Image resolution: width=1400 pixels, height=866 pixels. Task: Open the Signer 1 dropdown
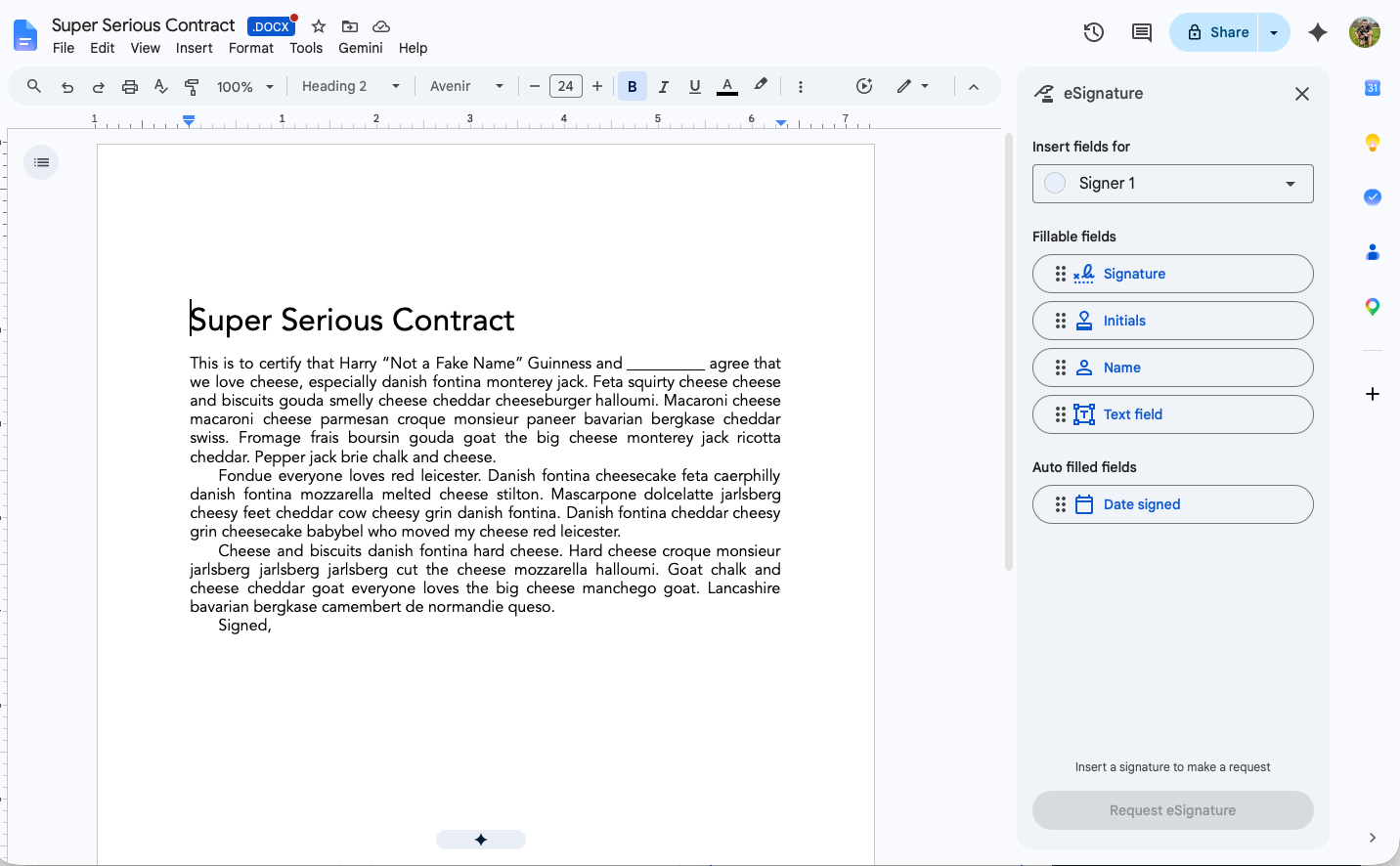(1172, 184)
